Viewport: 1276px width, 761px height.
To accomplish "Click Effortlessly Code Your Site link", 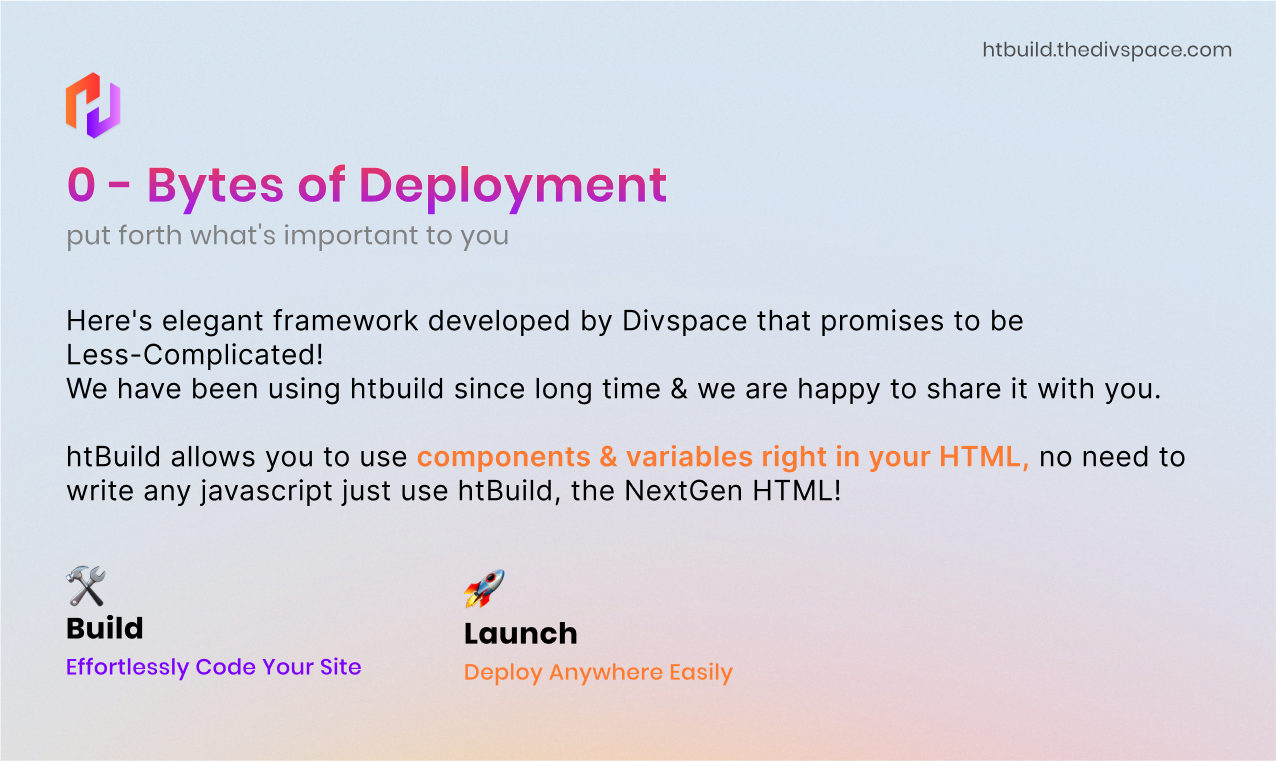I will pos(214,666).
